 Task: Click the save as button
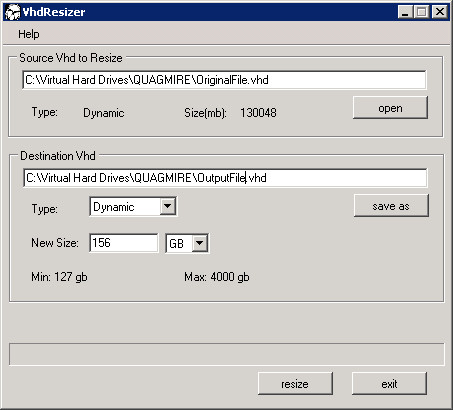point(391,206)
